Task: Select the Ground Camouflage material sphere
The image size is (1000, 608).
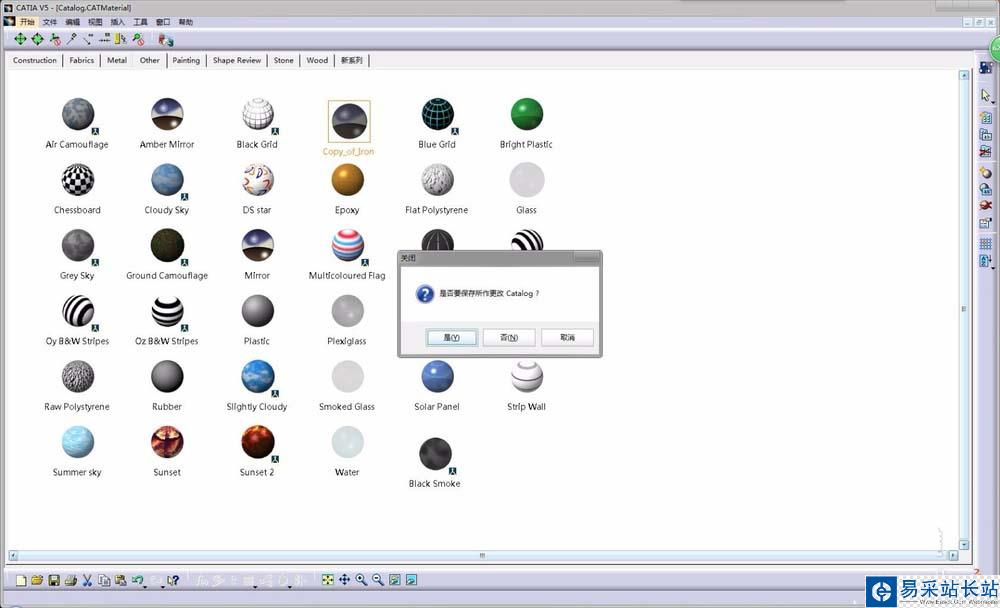Action: (167, 246)
